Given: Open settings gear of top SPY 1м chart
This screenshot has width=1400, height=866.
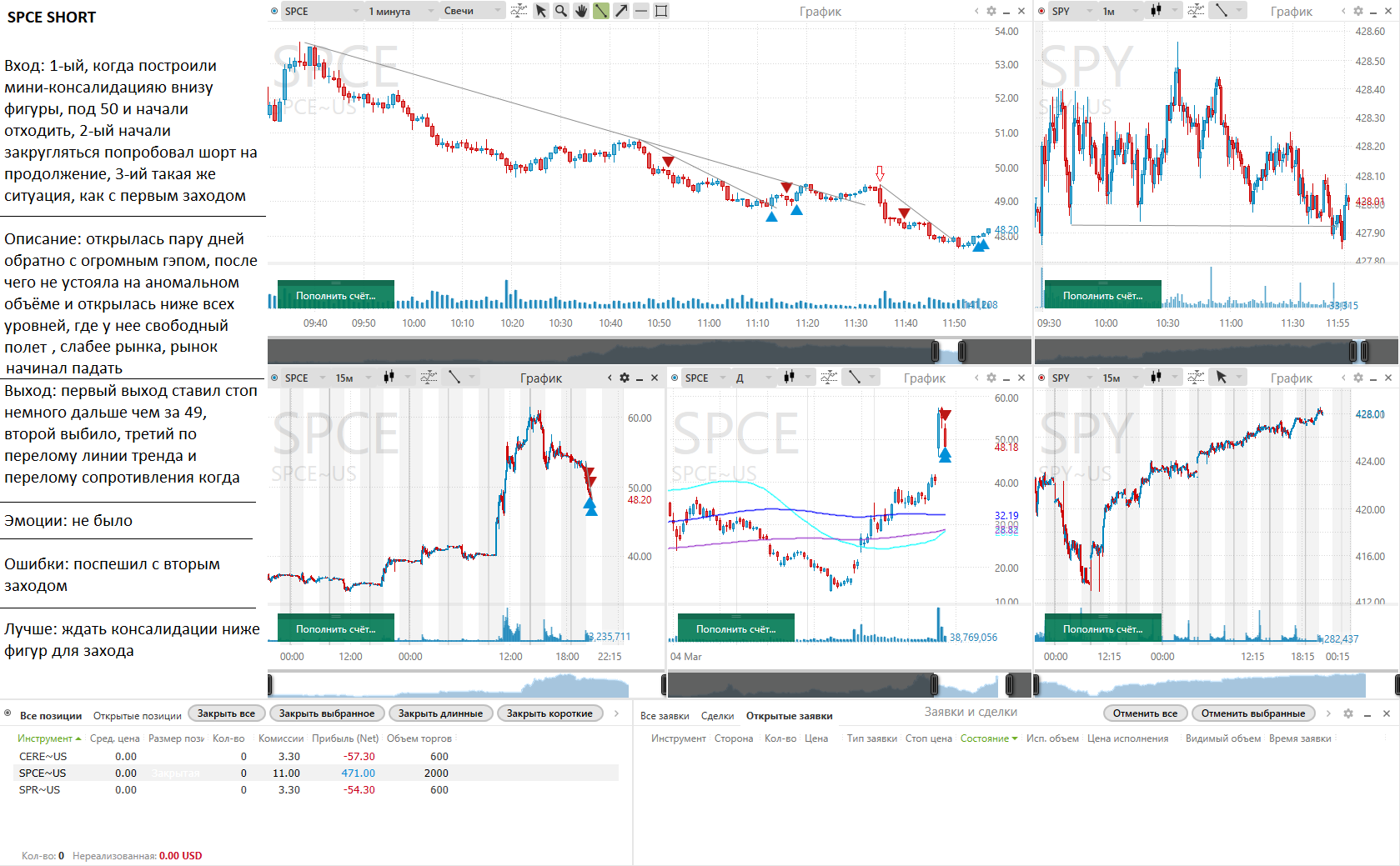Looking at the screenshot, I should [x=1358, y=11].
